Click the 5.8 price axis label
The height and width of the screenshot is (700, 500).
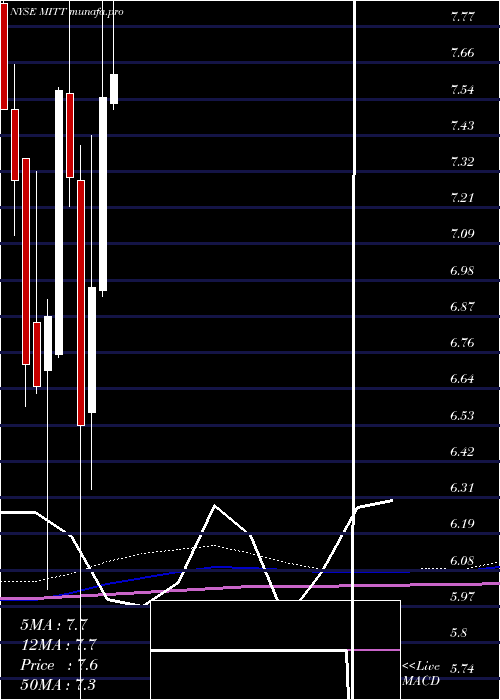pos(459,633)
